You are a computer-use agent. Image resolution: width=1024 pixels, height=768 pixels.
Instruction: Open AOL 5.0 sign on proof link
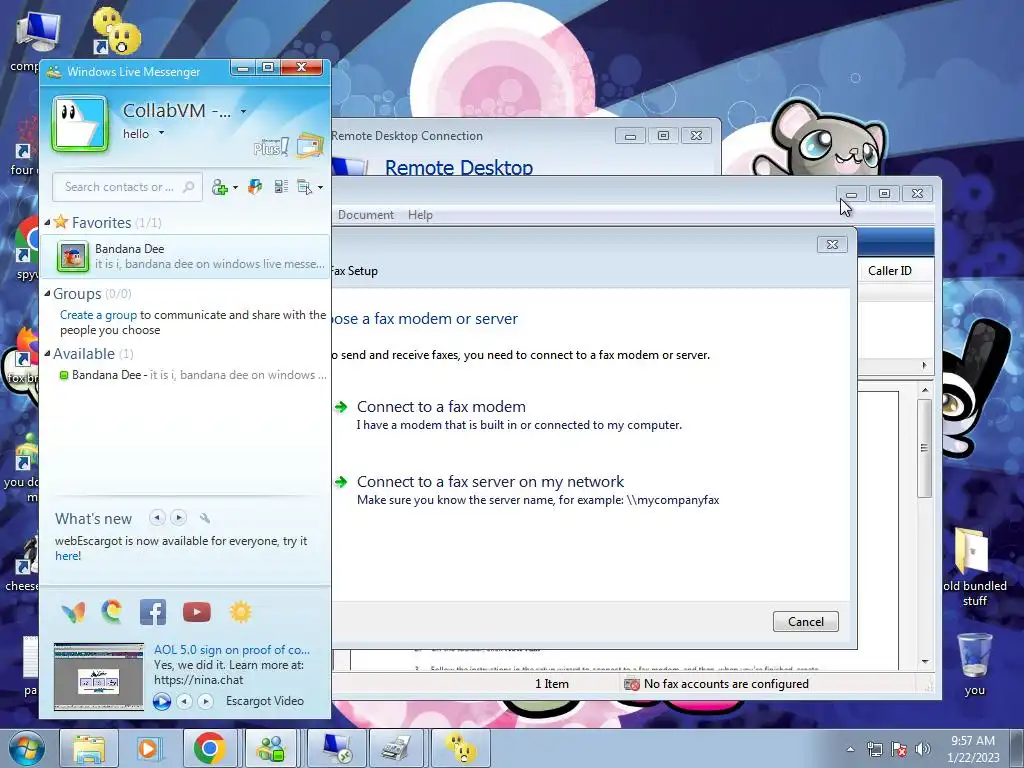click(232, 650)
